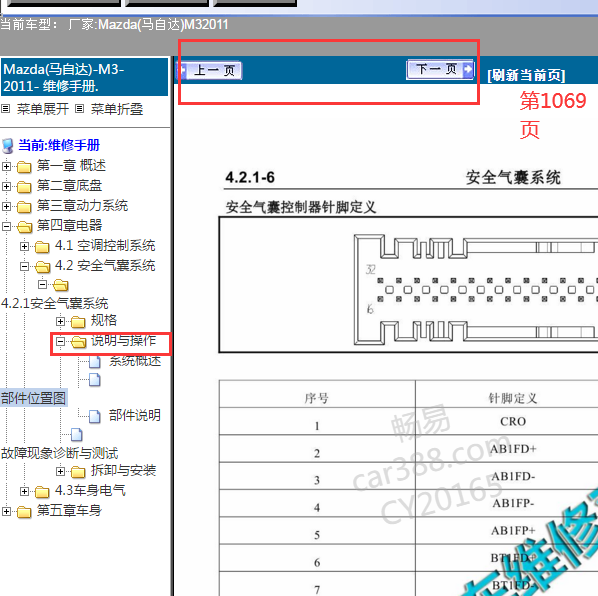Open 部件说明 page

coord(135,415)
